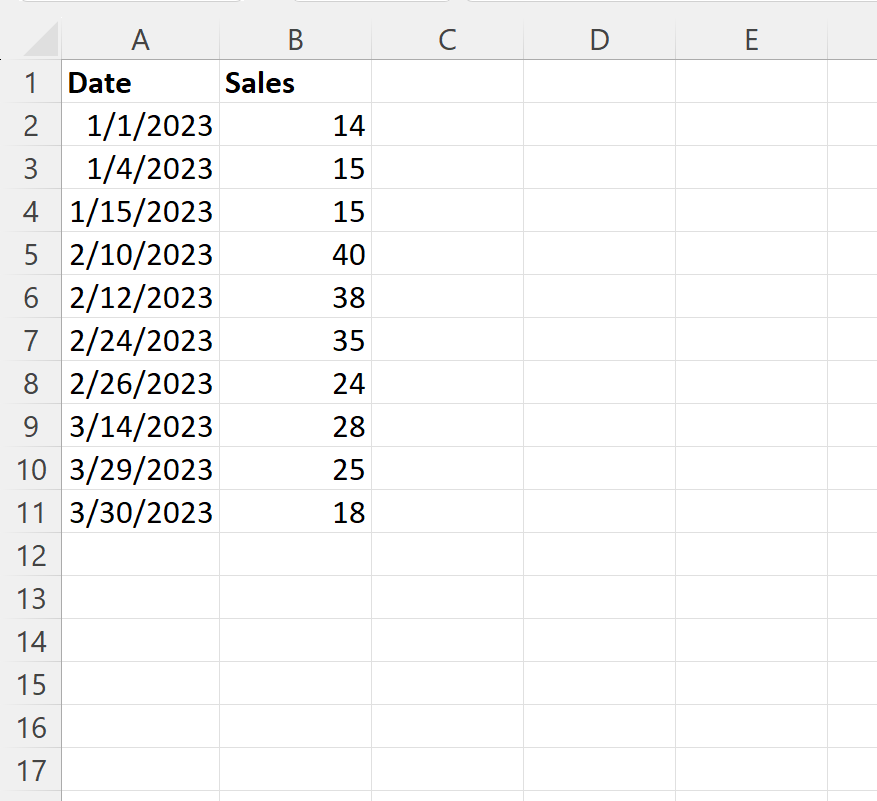This screenshot has width=877, height=801.
Task: Select cell with sales value 40
Action: (x=295, y=253)
